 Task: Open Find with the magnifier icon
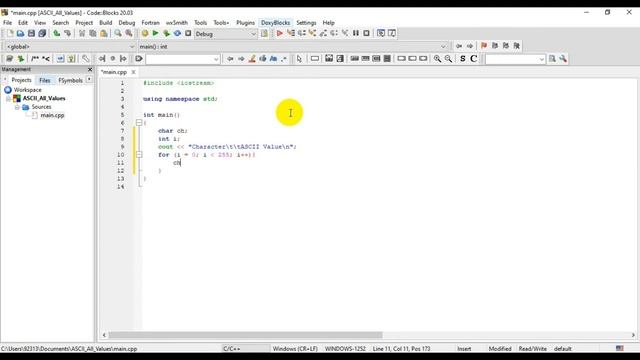click(118, 33)
